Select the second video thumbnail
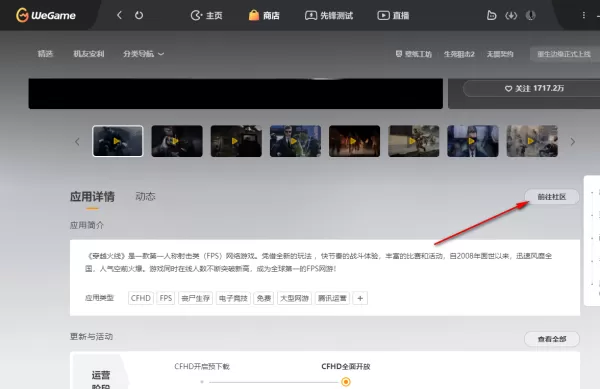 pos(177,141)
